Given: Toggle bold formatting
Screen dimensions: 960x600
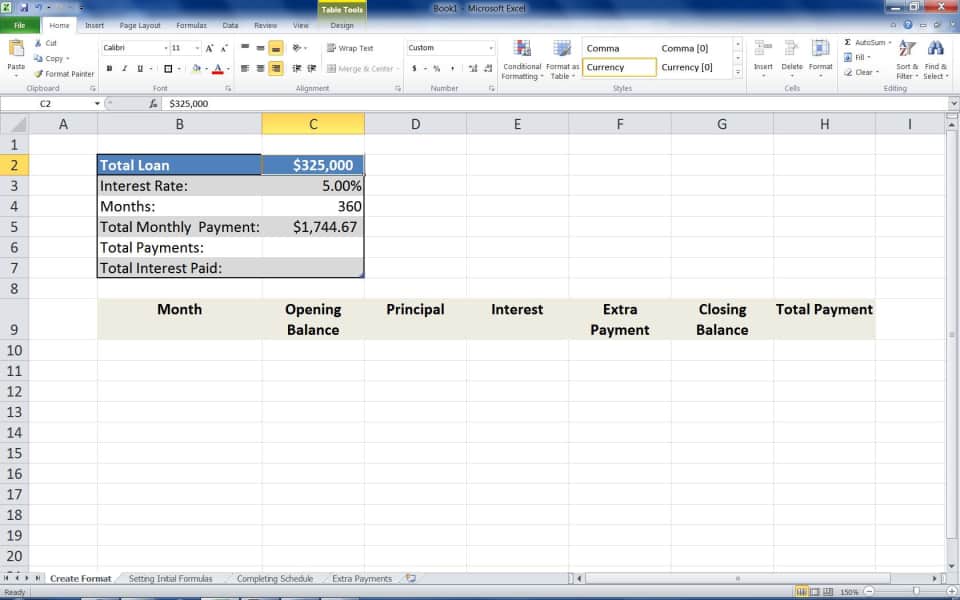Looking at the screenshot, I should [x=109, y=68].
